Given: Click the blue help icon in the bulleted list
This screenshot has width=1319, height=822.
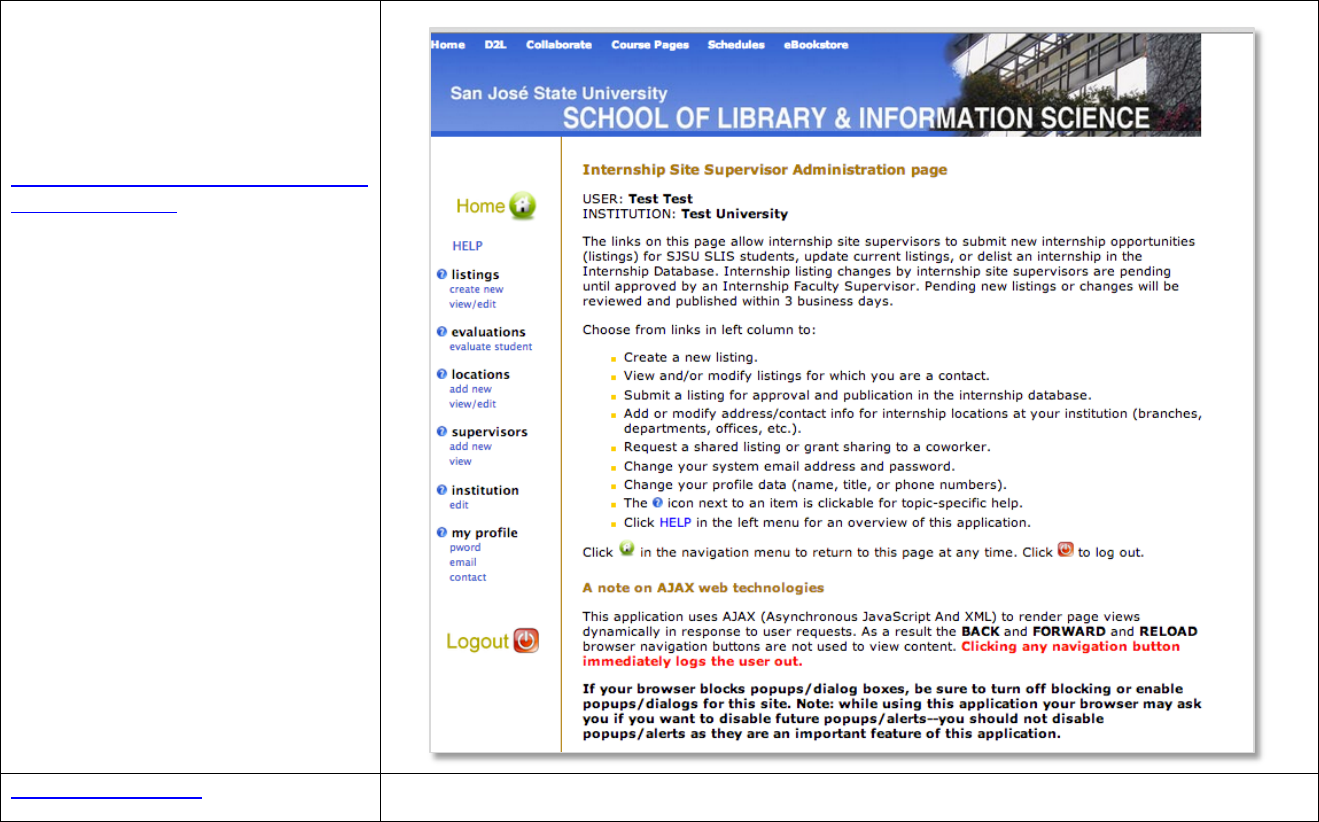Looking at the screenshot, I should (x=657, y=503).
